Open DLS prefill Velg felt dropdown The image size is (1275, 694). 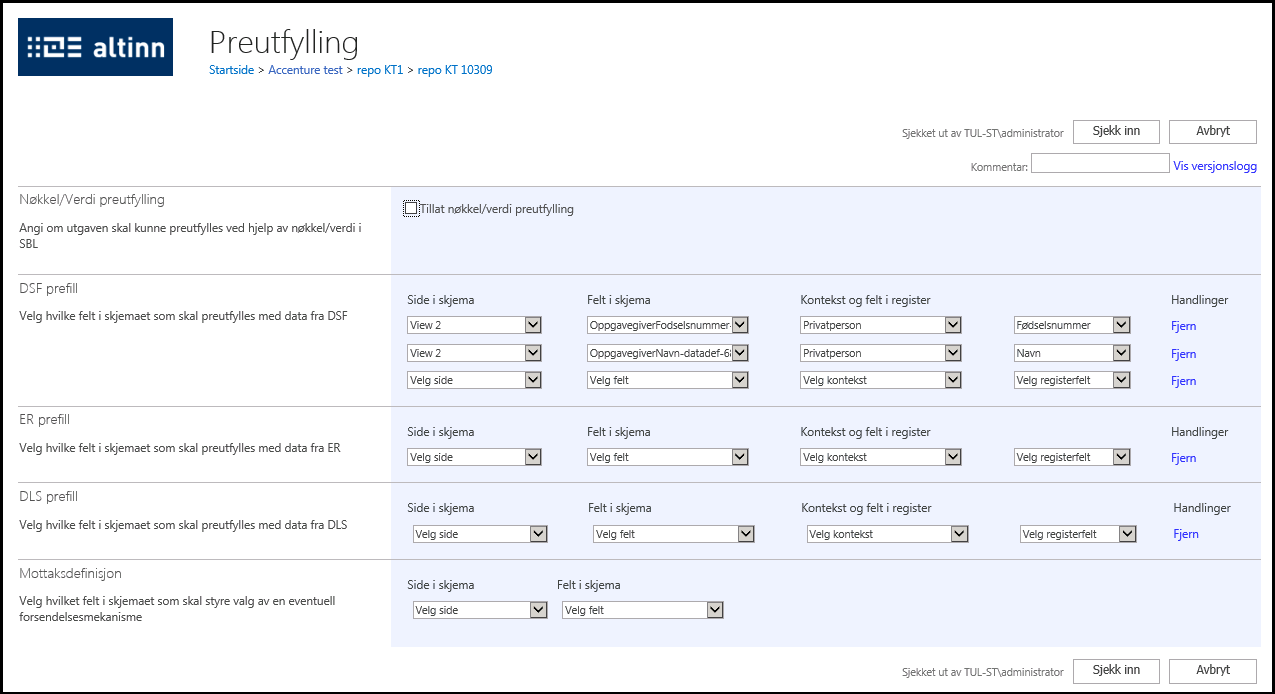click(x=673, y=534)
